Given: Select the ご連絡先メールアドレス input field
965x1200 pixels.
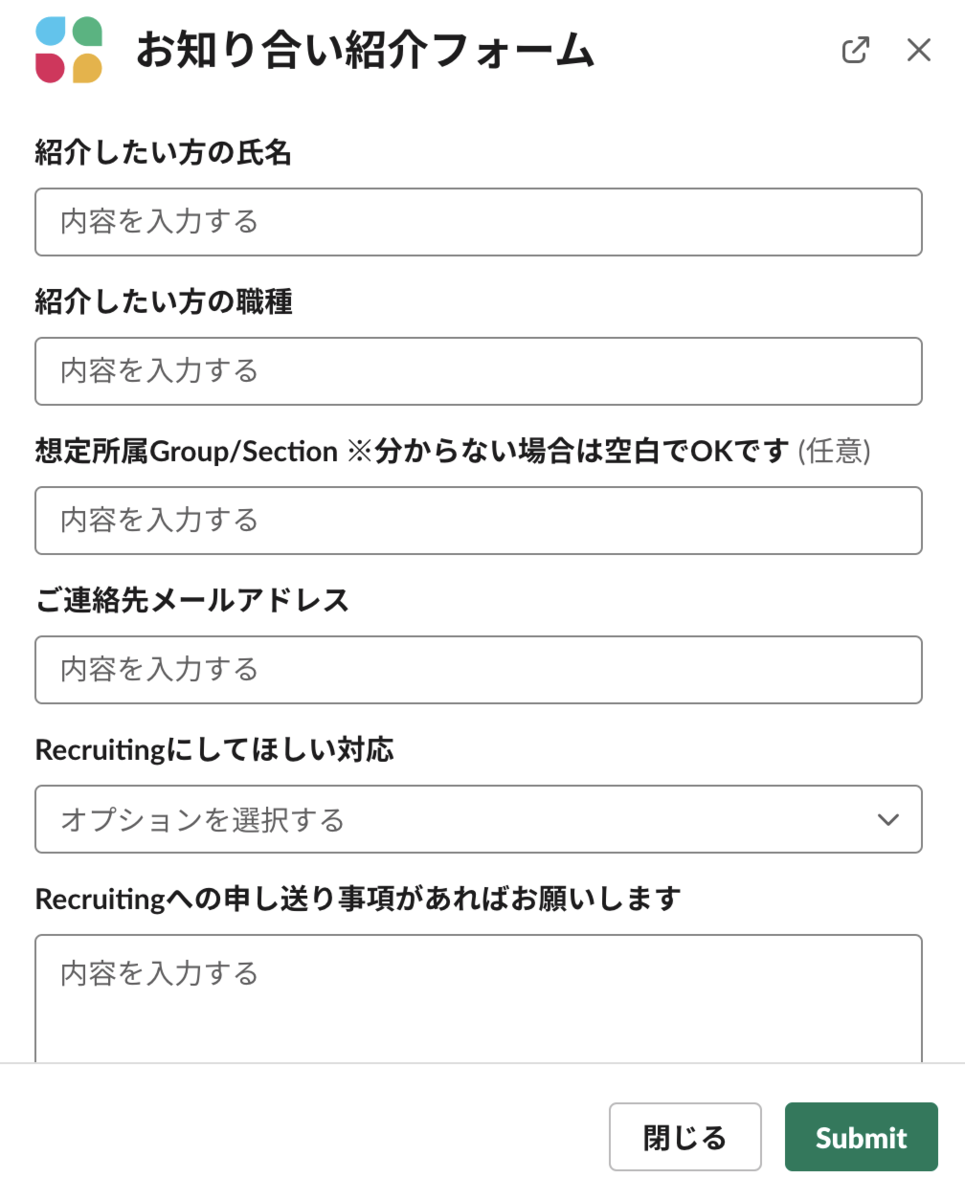Looking at the screenshot, I should [x=478, y=669].
